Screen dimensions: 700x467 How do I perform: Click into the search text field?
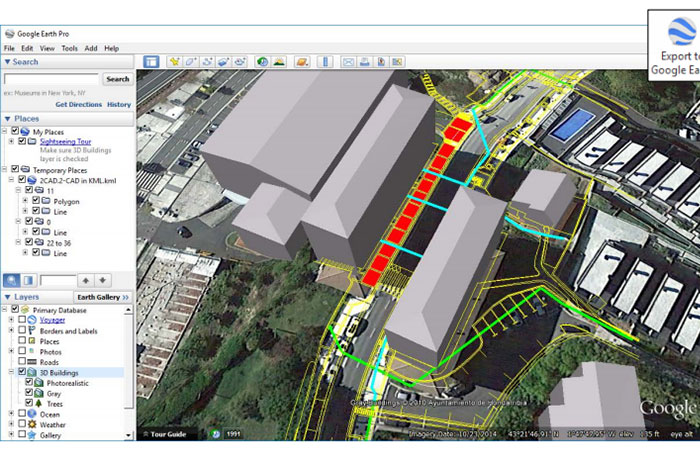point(51,79)
